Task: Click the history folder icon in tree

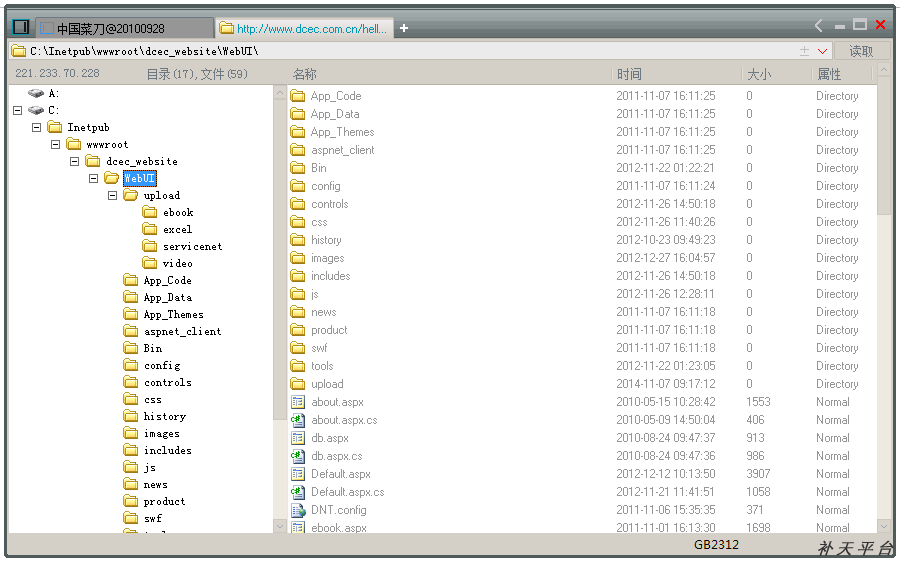Action: pyautogui.click(x=131, y=416)
